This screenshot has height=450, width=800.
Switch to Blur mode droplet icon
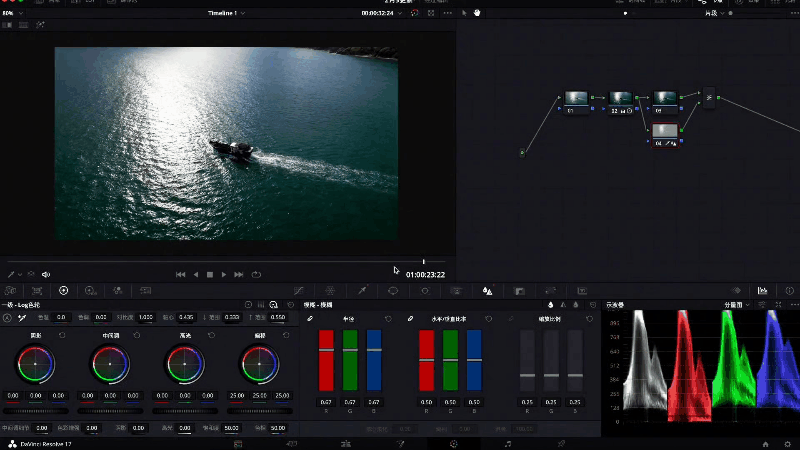[x=551, y=305]
